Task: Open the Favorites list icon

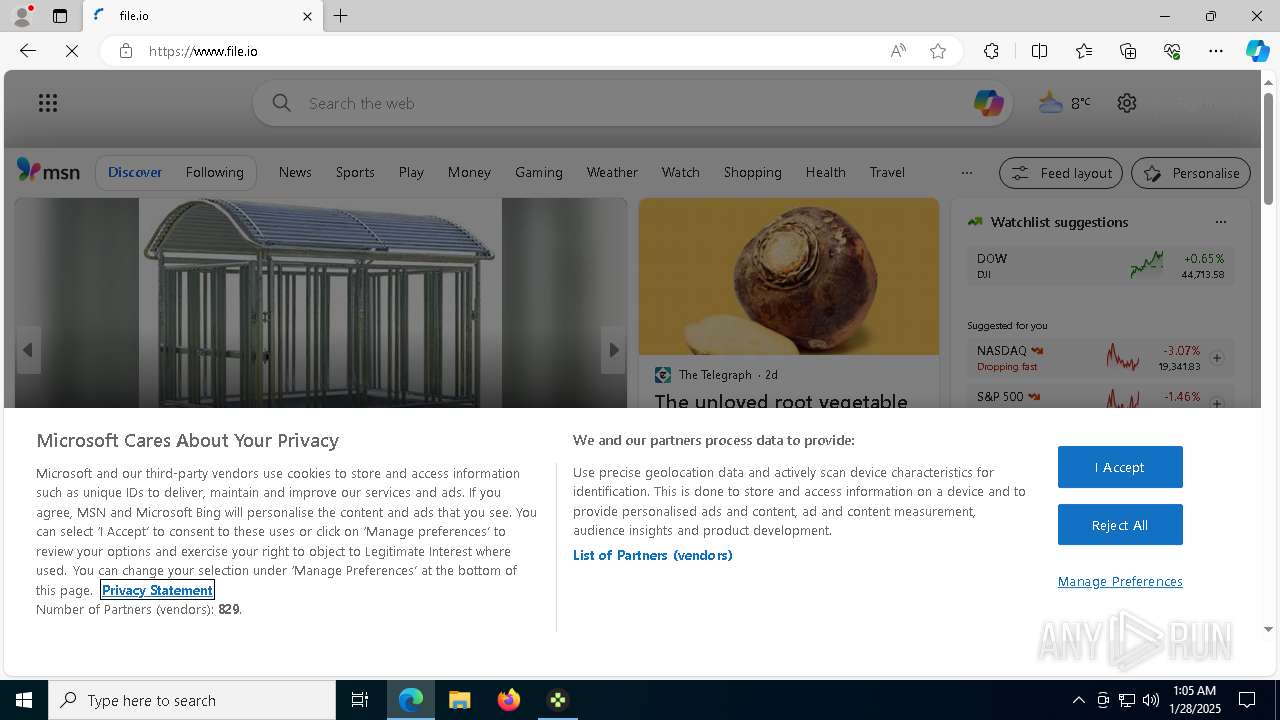Action: (x=1084, y=51)
